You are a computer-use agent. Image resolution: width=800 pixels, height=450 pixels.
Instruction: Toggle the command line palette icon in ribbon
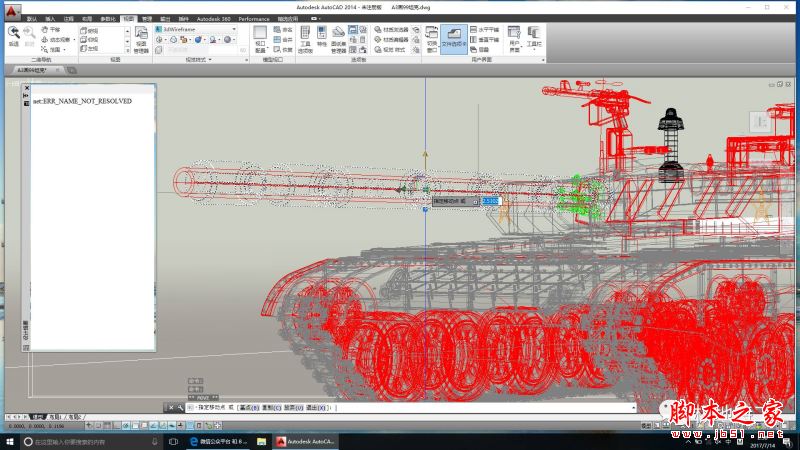[353, 30]
